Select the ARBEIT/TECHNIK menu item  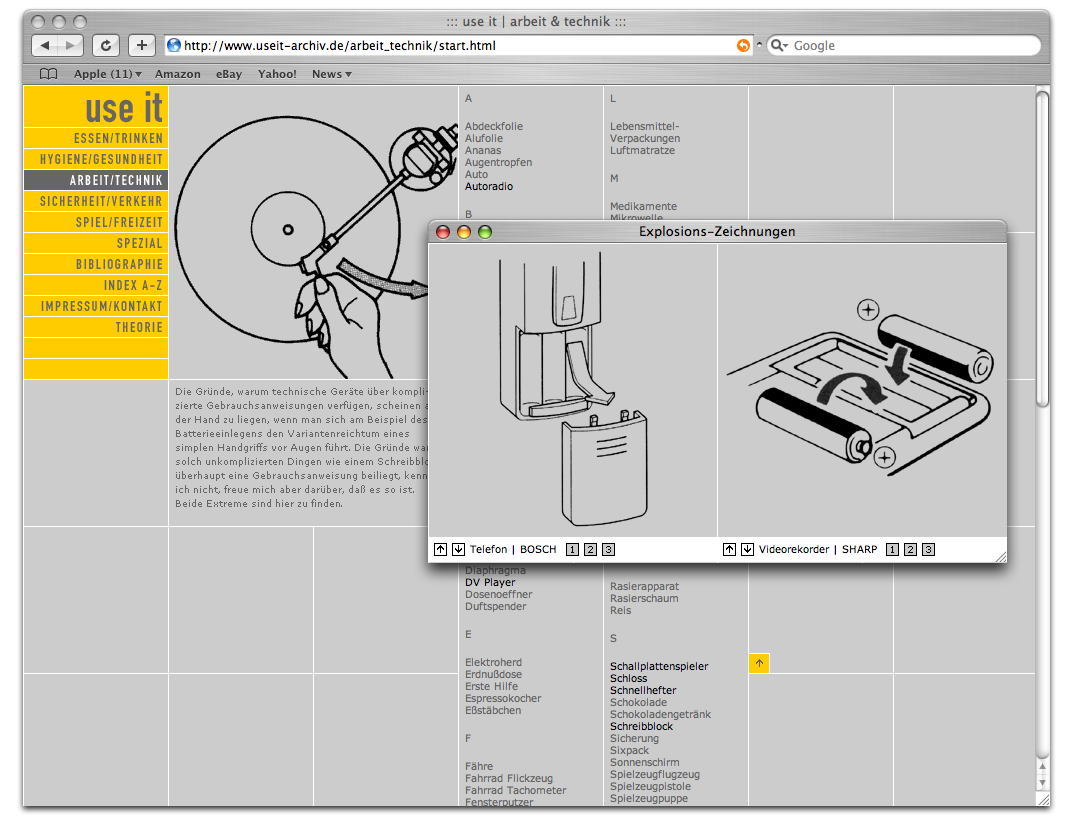pos(96,180)
